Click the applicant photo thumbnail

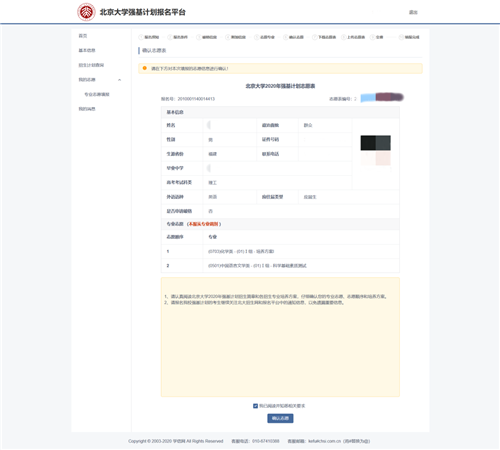[376, 150]
